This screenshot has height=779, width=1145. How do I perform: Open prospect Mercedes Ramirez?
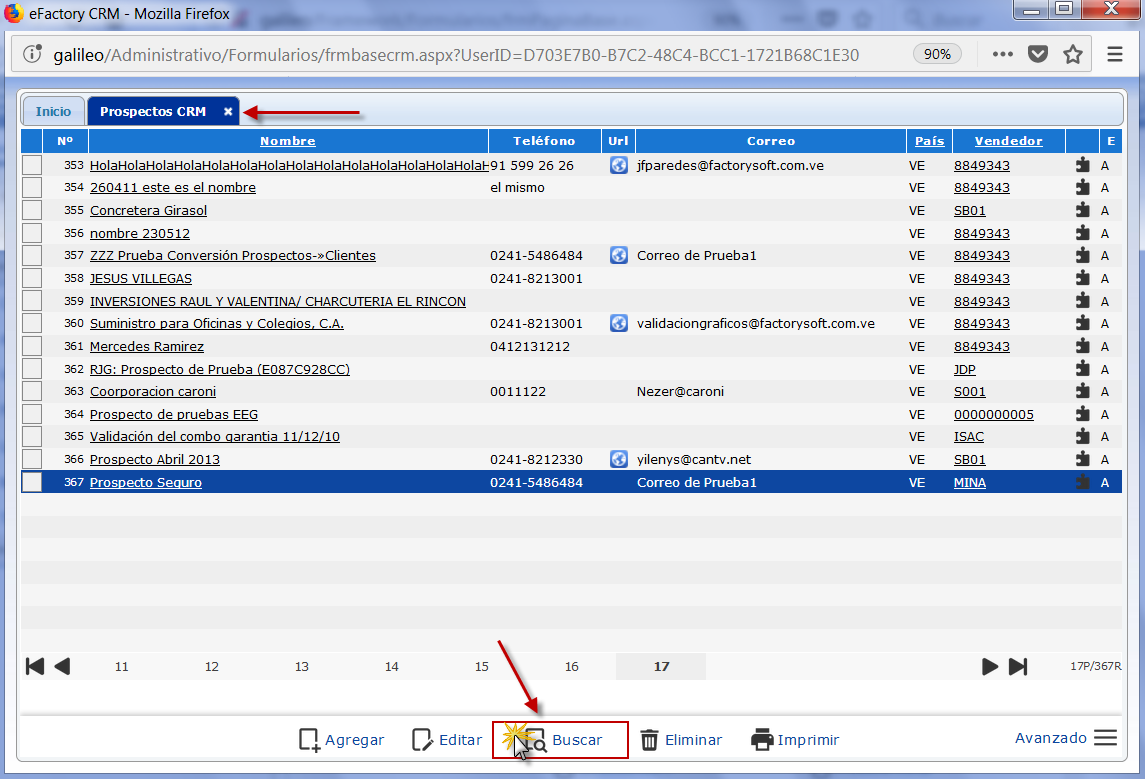point(147,347)
